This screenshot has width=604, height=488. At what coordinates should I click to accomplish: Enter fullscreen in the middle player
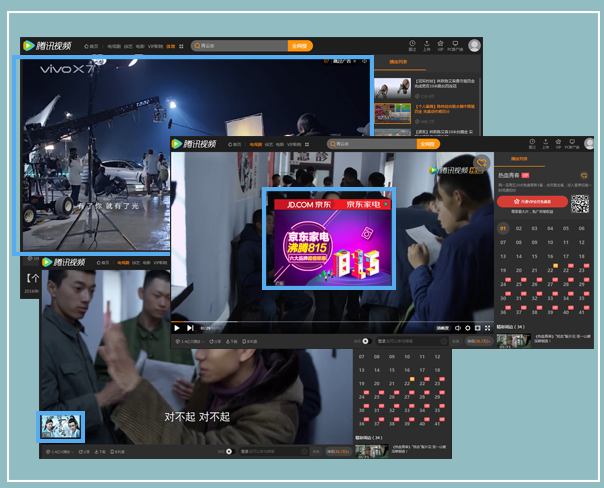[x=484, y=327]
